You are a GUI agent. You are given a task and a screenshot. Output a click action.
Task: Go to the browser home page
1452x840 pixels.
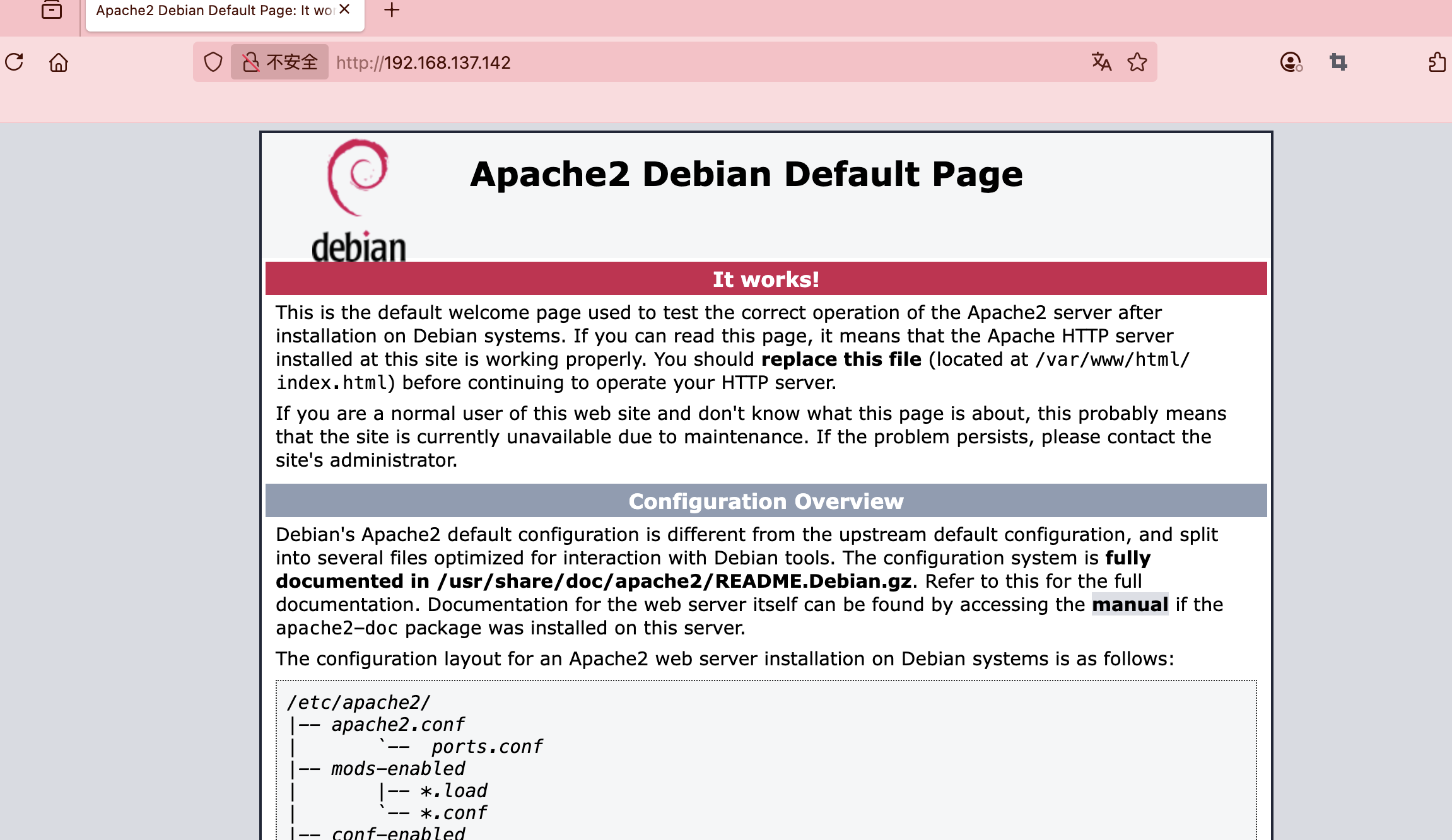click(x=59, y=62)
